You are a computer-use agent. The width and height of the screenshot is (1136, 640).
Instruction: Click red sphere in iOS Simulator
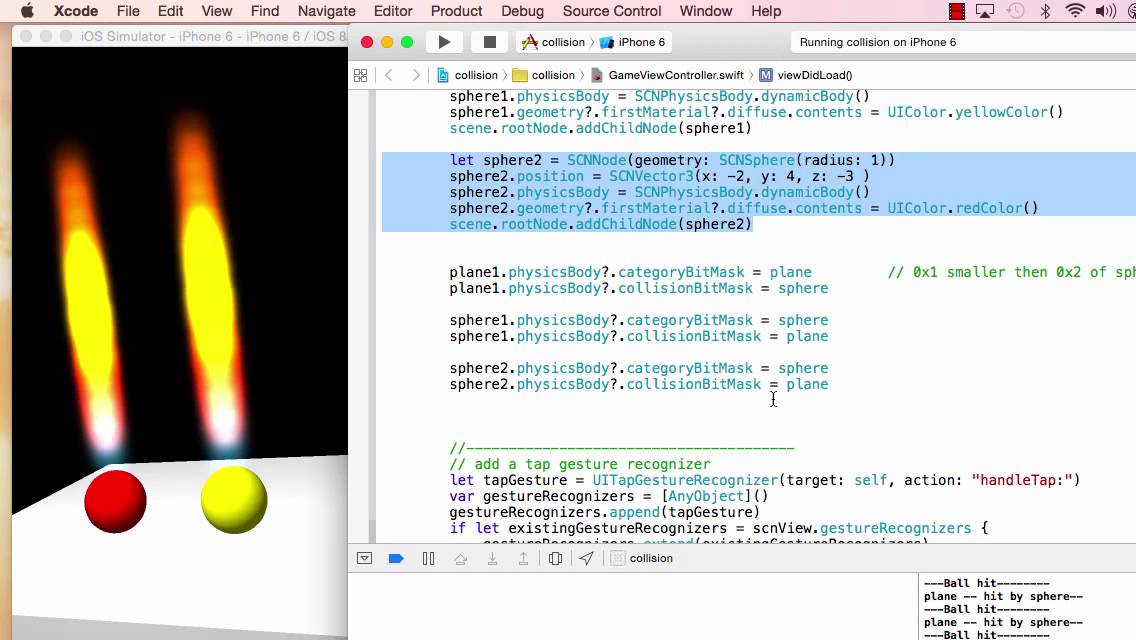tap(115, 501)
